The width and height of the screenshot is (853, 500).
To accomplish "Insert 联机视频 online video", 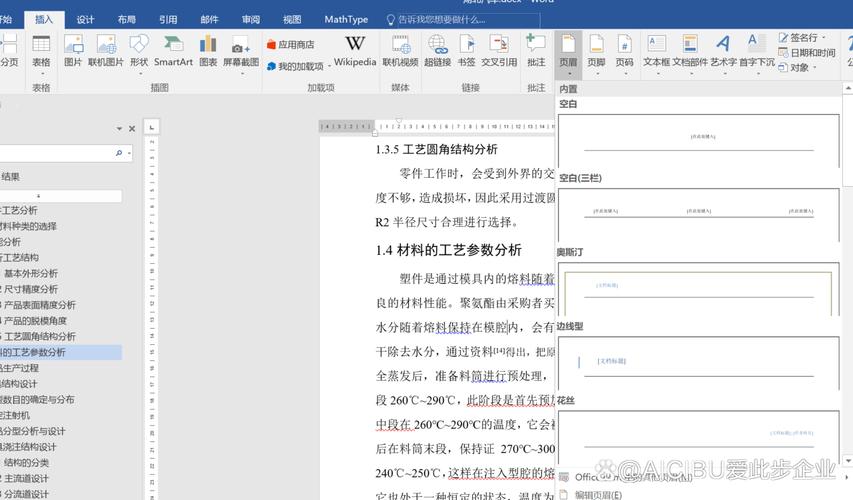I will (x=400, y=51).
